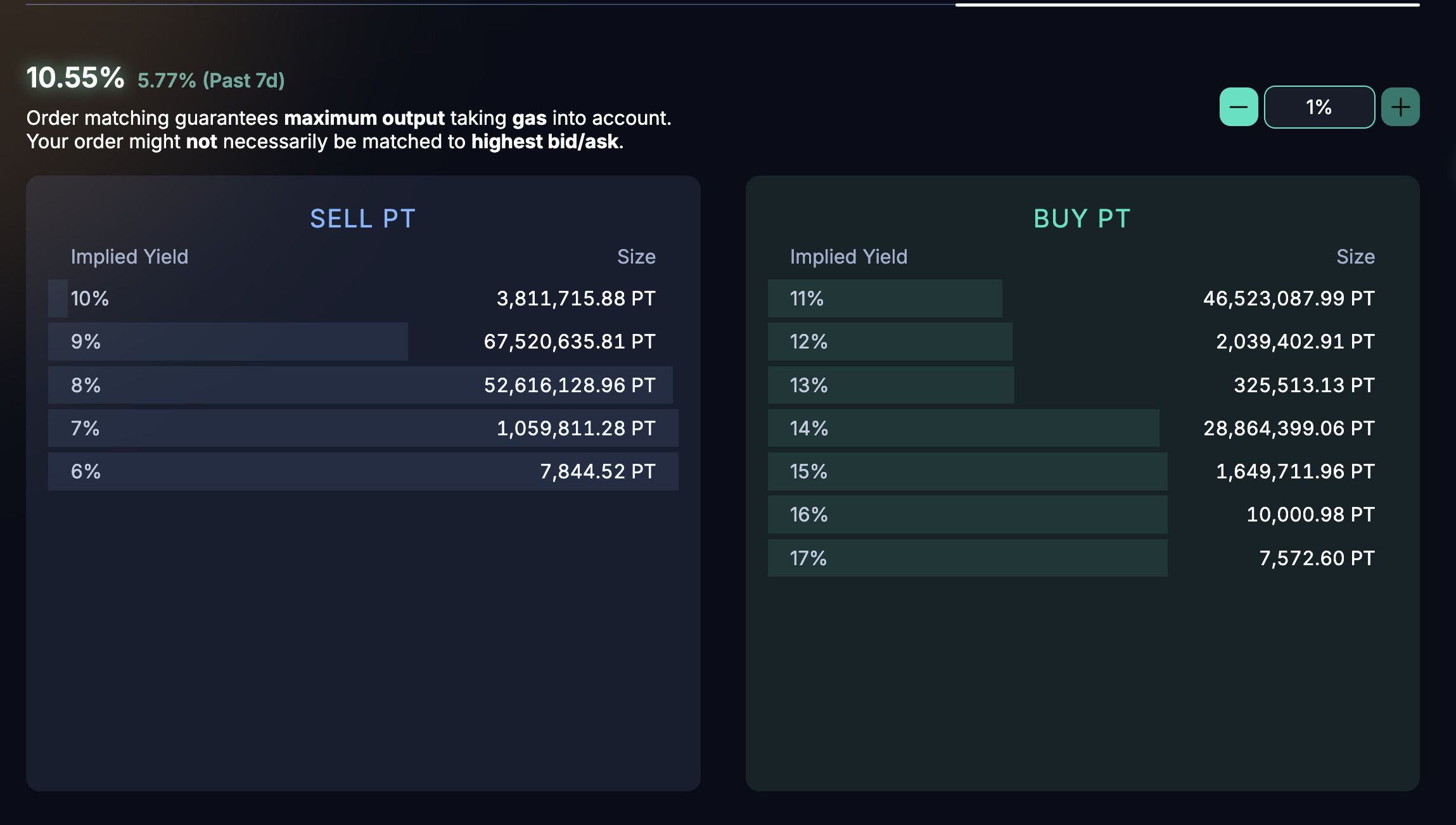
Task: Select the 14% buy PT order row
Action: point(1082,428)
